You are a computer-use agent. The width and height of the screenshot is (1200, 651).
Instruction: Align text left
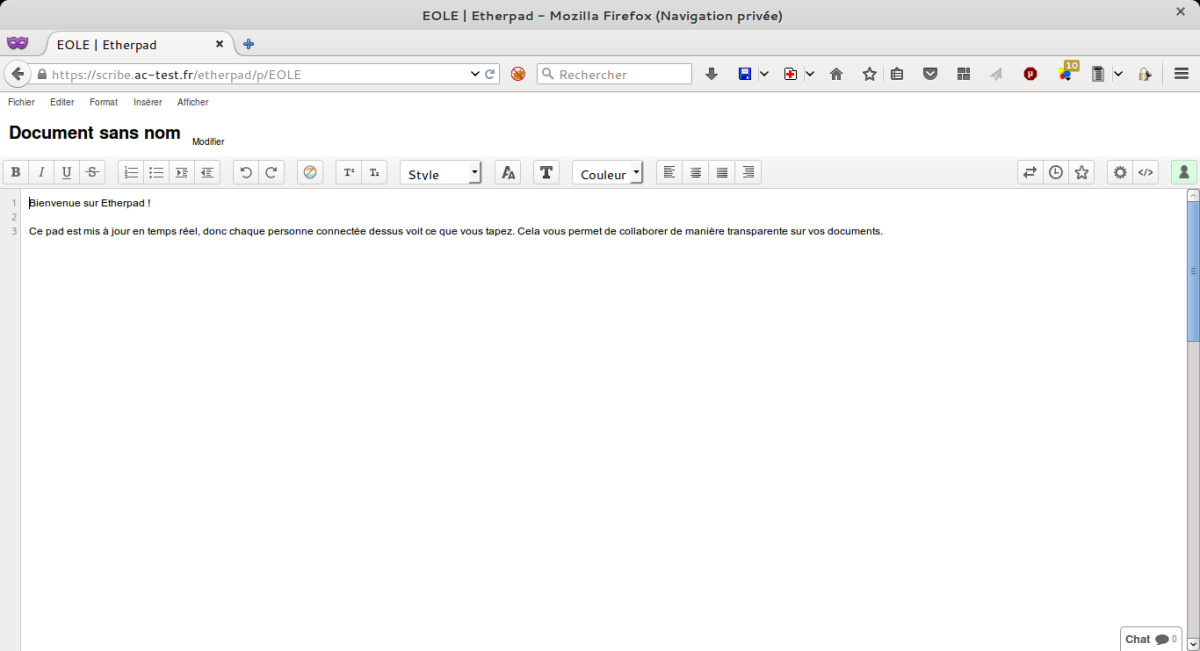pos(670,172)
